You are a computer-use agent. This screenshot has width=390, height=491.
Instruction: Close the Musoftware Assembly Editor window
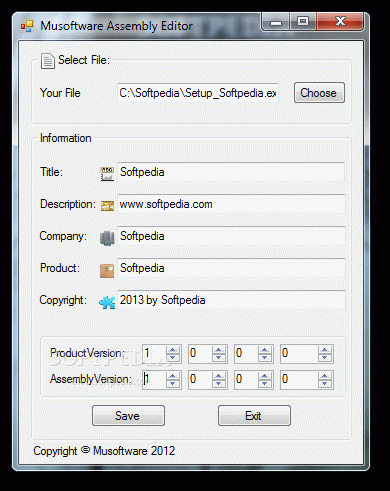340,22
